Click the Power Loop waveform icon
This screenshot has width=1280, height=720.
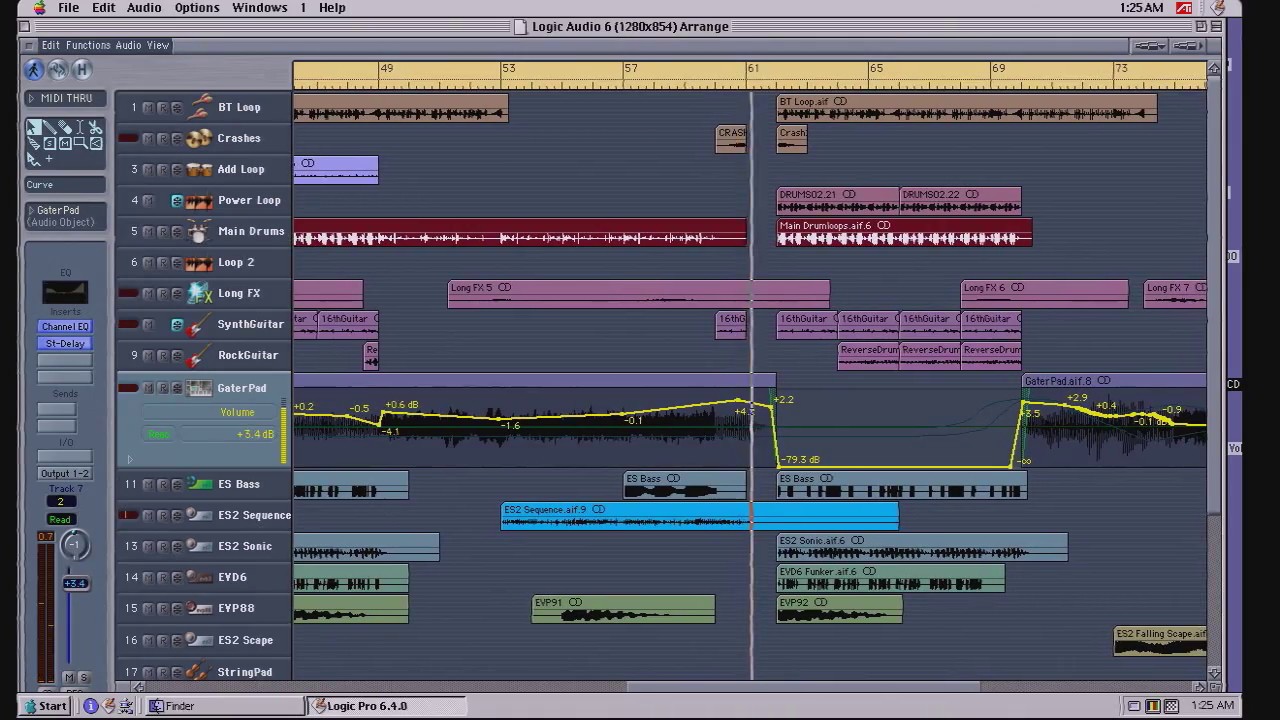point(200,200)
